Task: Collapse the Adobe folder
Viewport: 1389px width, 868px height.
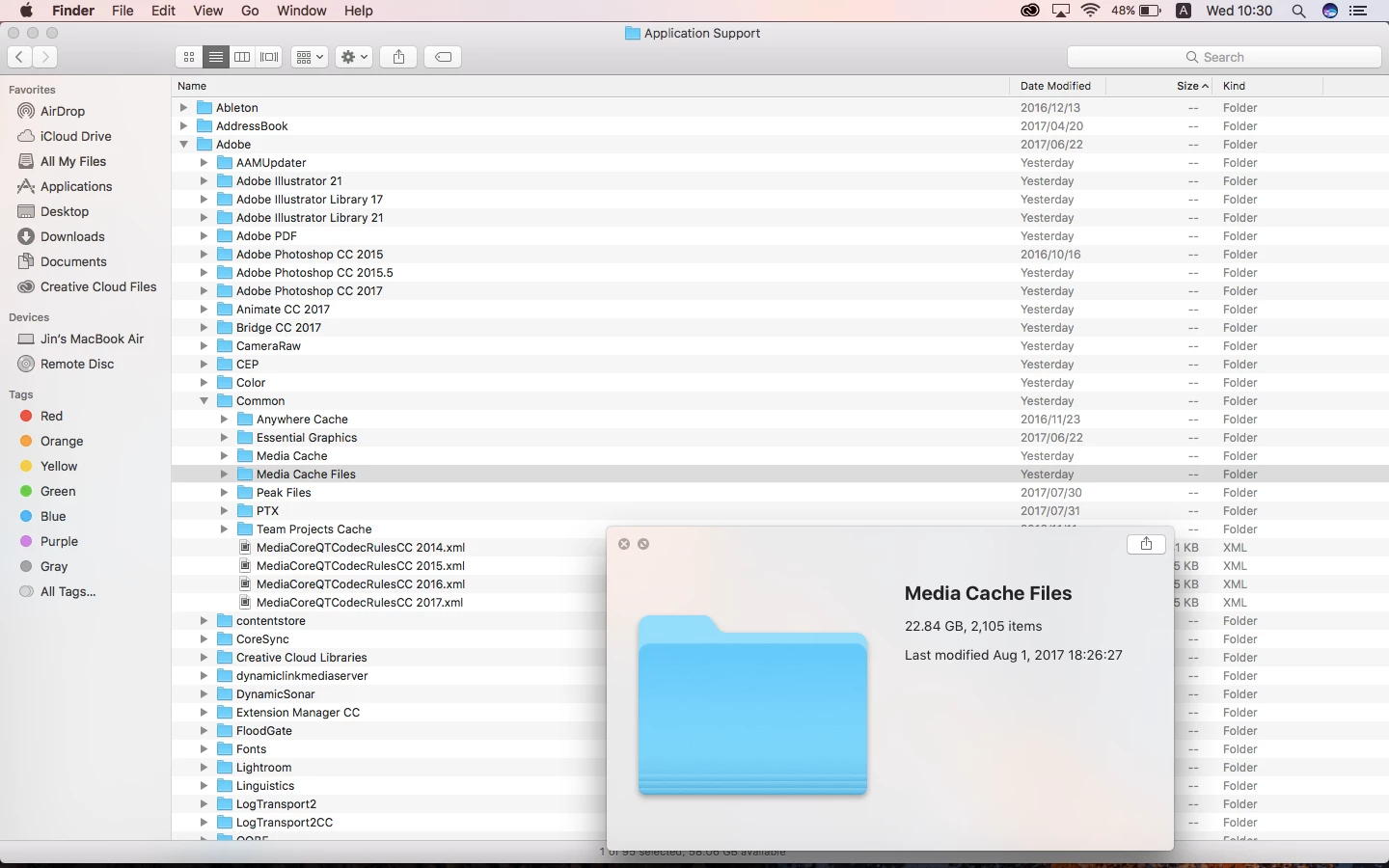Action: pyautogui.click(x=183, y=144)
